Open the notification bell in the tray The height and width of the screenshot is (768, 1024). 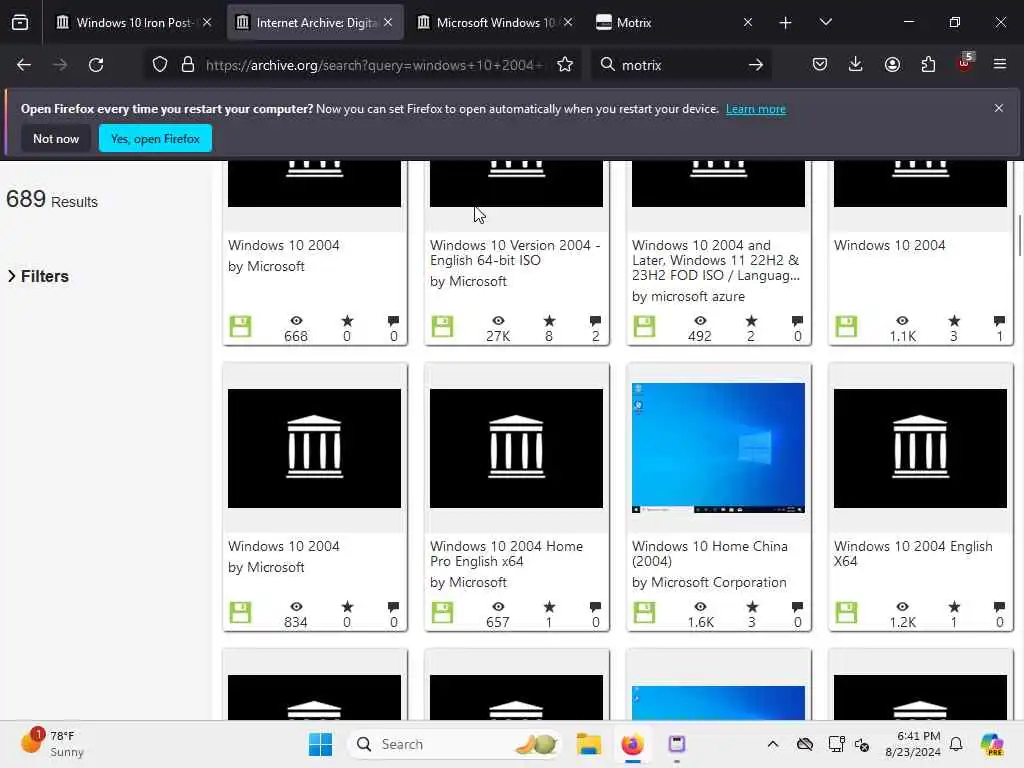point(956,744)
